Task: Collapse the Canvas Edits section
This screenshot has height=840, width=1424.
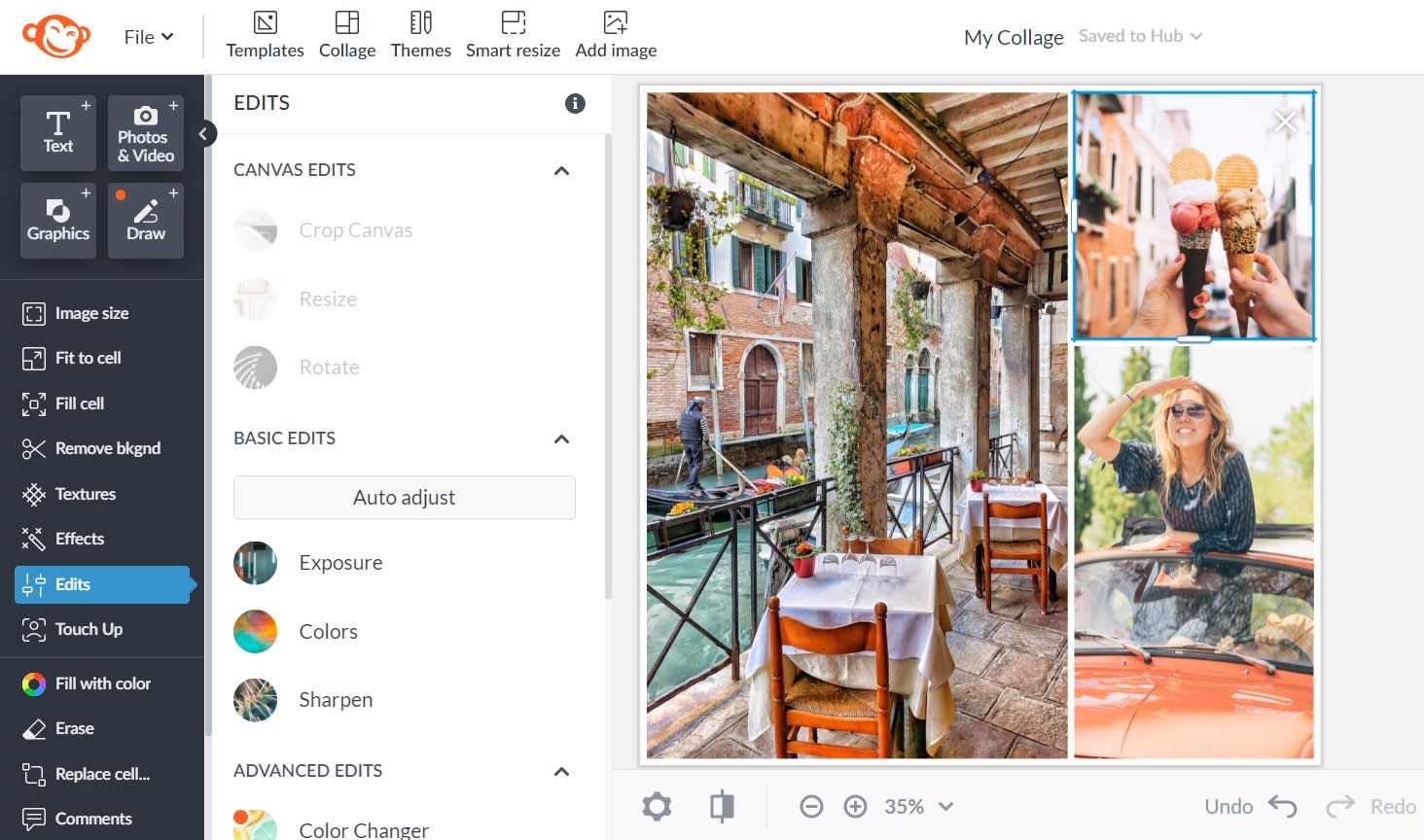Action: coord(561,171)
